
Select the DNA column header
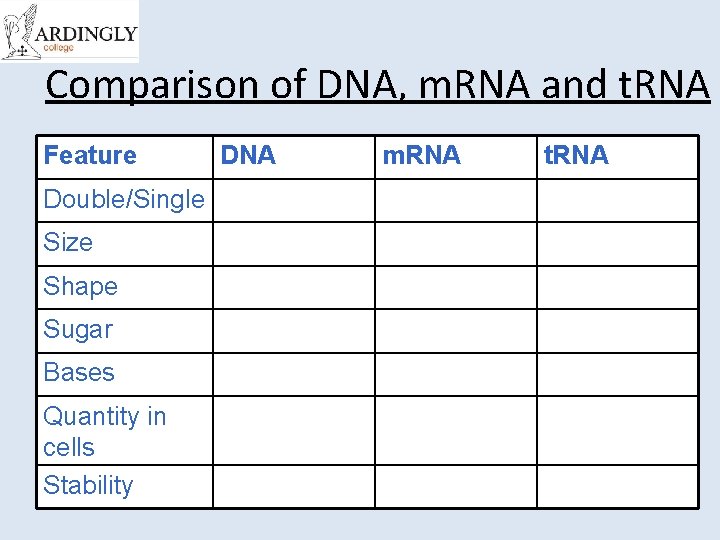[x=248, y=156]
